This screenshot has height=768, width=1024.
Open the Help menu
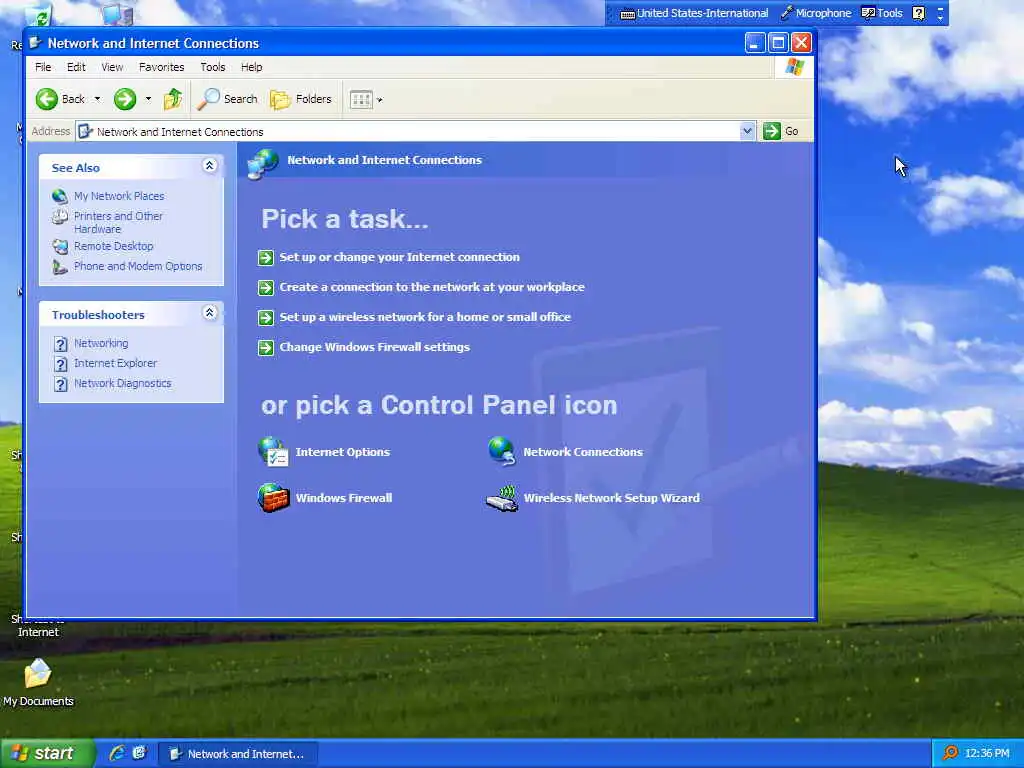click(251, 67)
